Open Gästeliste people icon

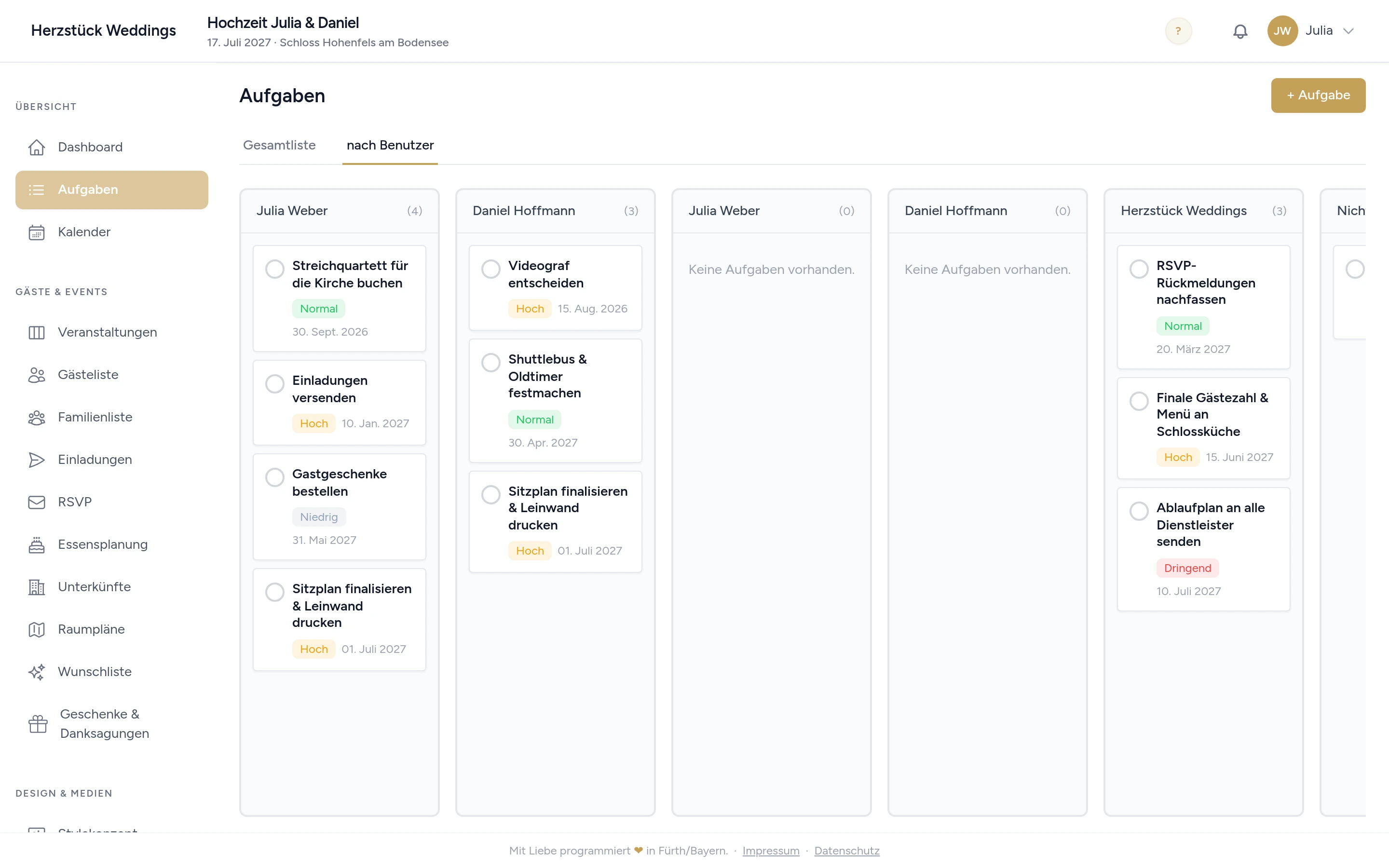click(37, 375)
